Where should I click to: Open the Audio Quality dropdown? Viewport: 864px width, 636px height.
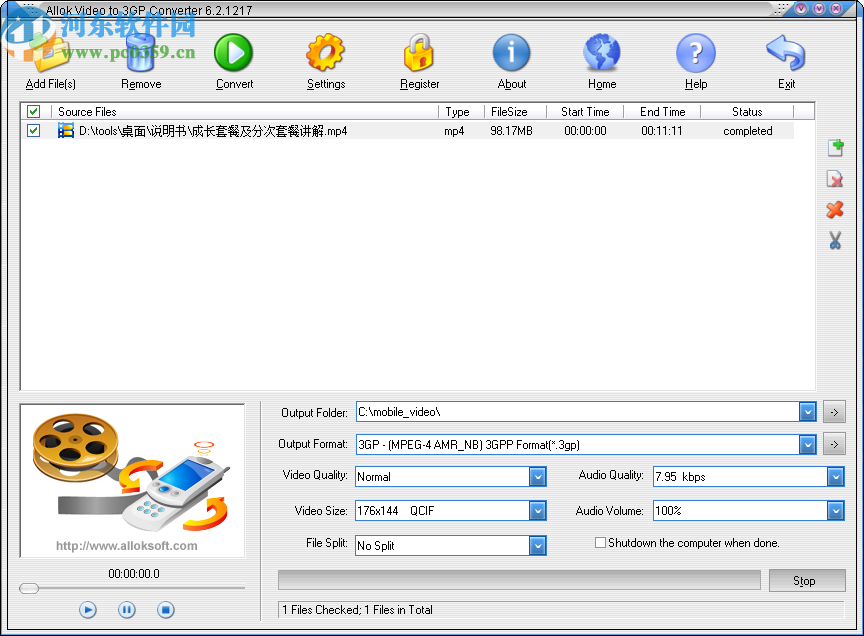[x=835, y=477]
